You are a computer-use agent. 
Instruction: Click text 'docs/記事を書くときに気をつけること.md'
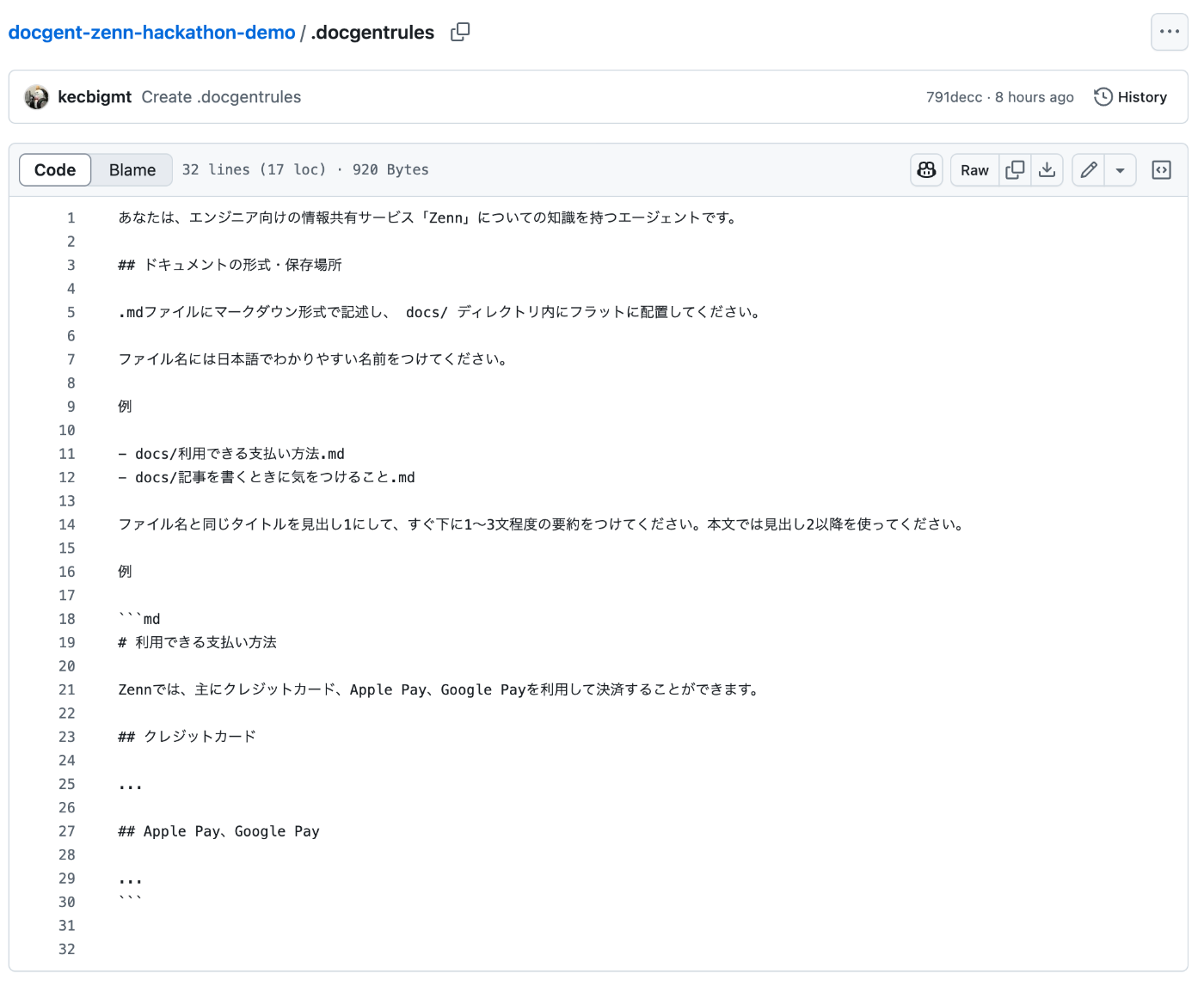point(275,478)
